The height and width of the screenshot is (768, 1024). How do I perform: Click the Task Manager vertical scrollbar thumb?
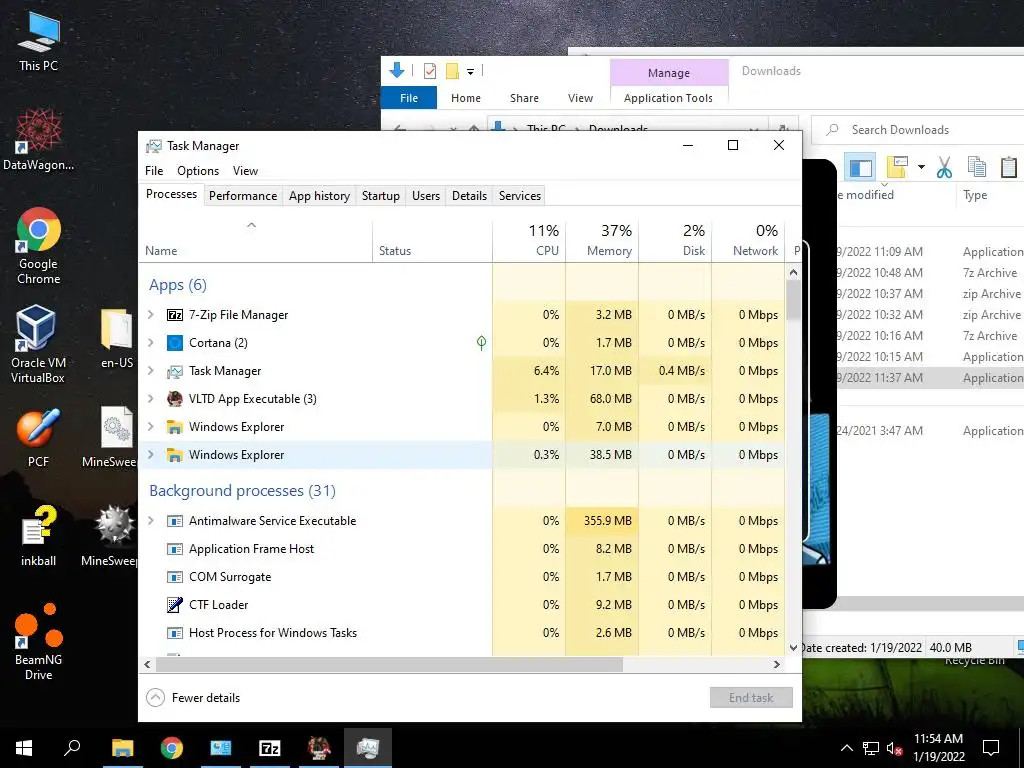(x=793, y=300)
